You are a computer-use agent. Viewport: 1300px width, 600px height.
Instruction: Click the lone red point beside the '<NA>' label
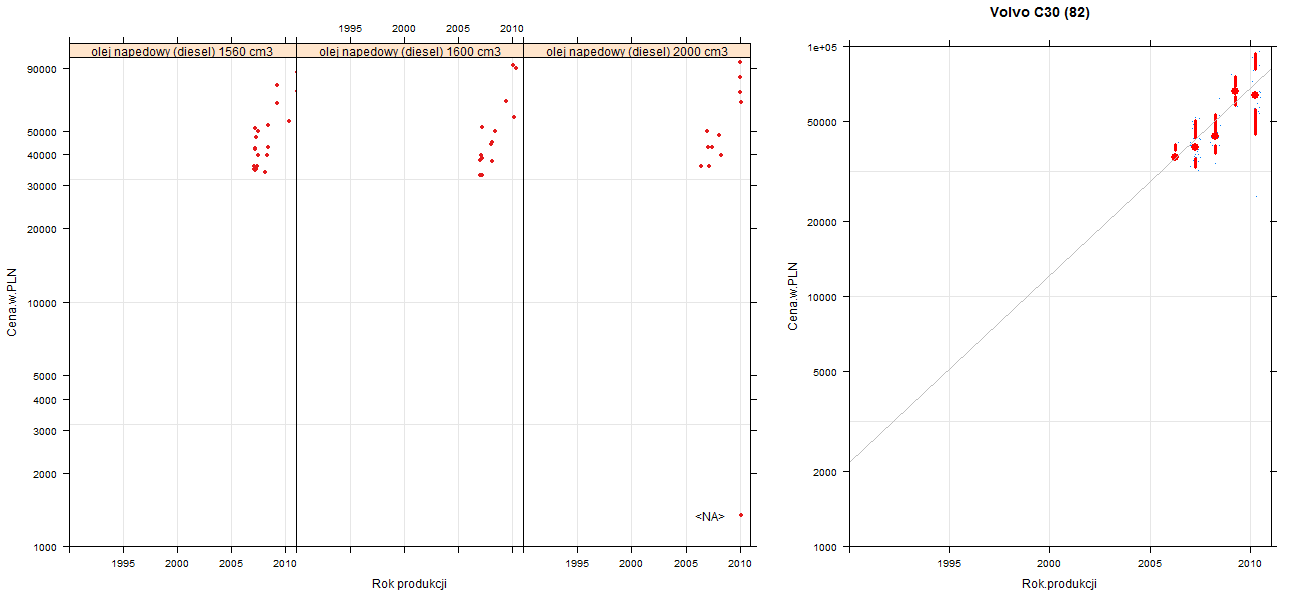[x=740, y=515]
